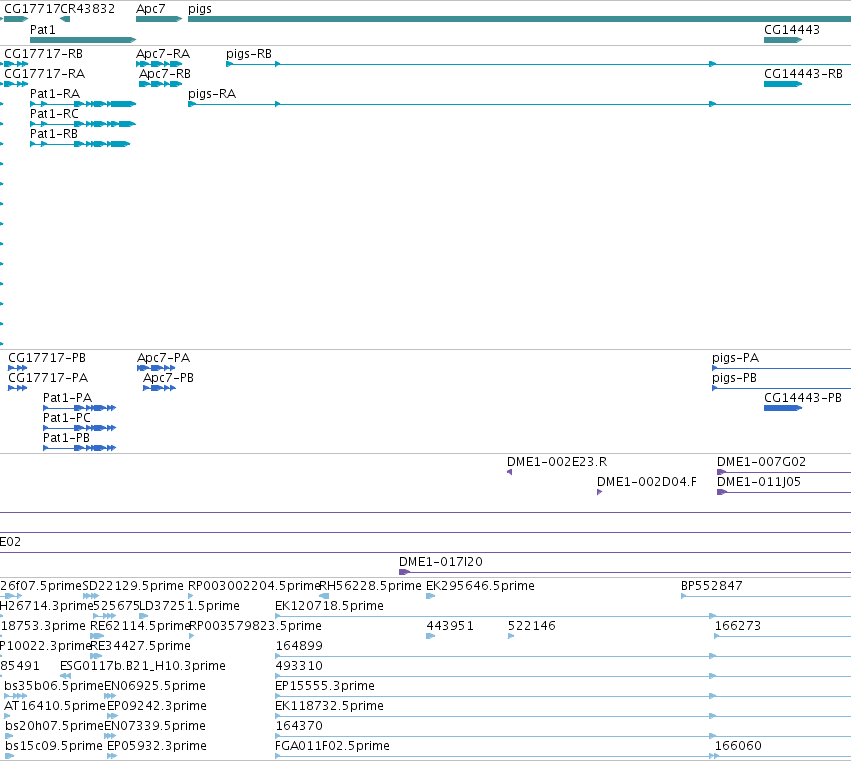The image size is (851, 761).
Task: Select the 166273 EST feature
Action: (x=783, y=636)
